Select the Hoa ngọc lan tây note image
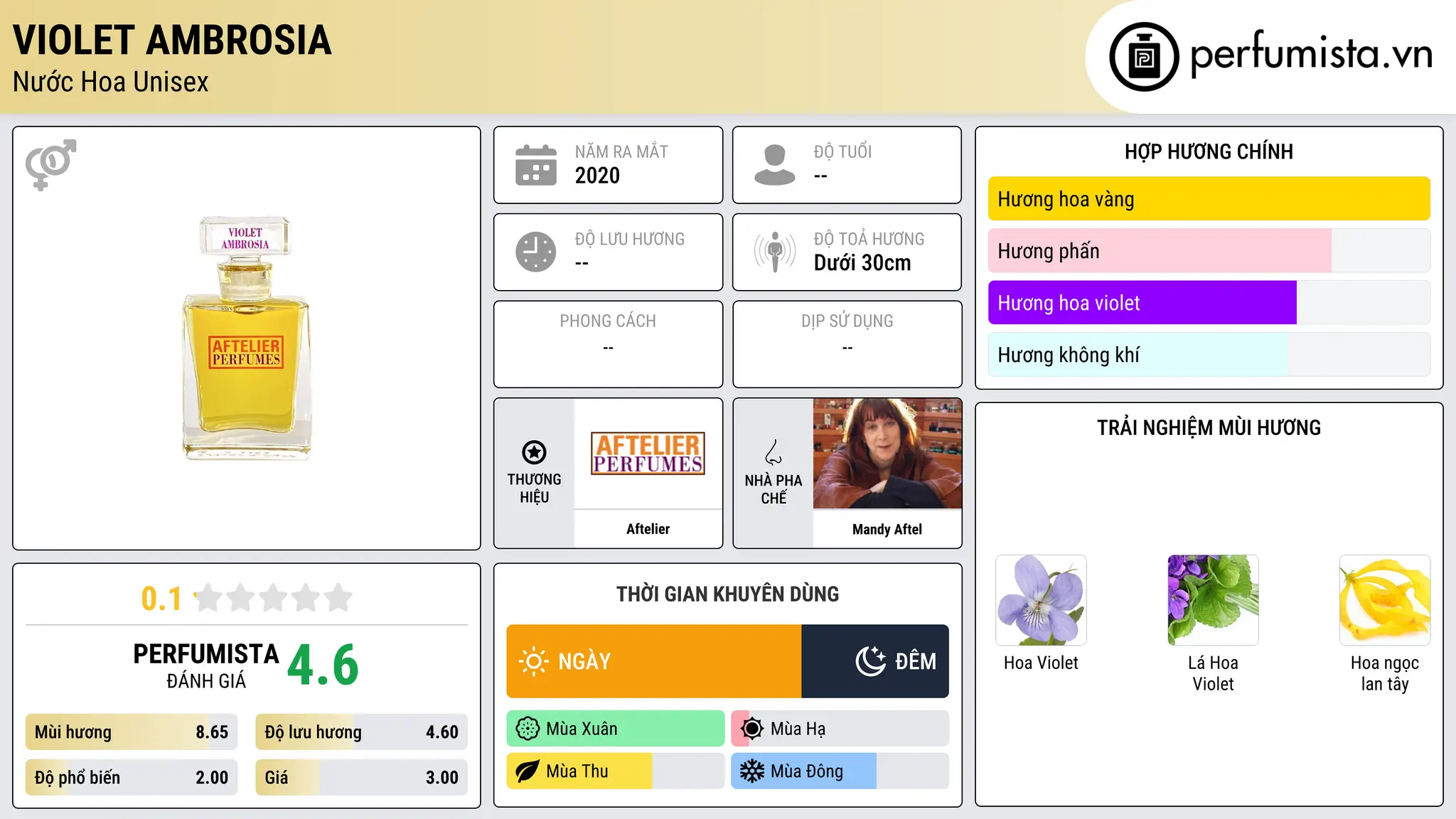Viewport: 1456px width, 819px height. [x=1385, y=600]
